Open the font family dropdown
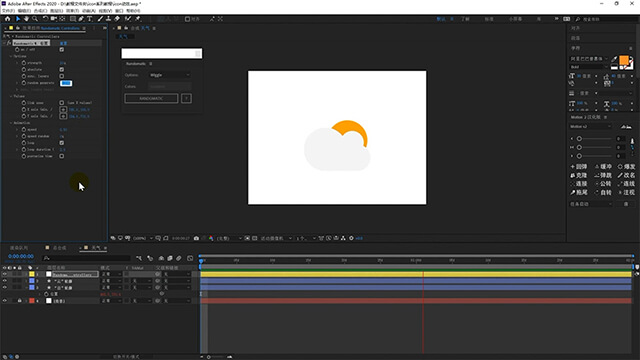Viewport: 640px width, 360px height. coord(589,59)
